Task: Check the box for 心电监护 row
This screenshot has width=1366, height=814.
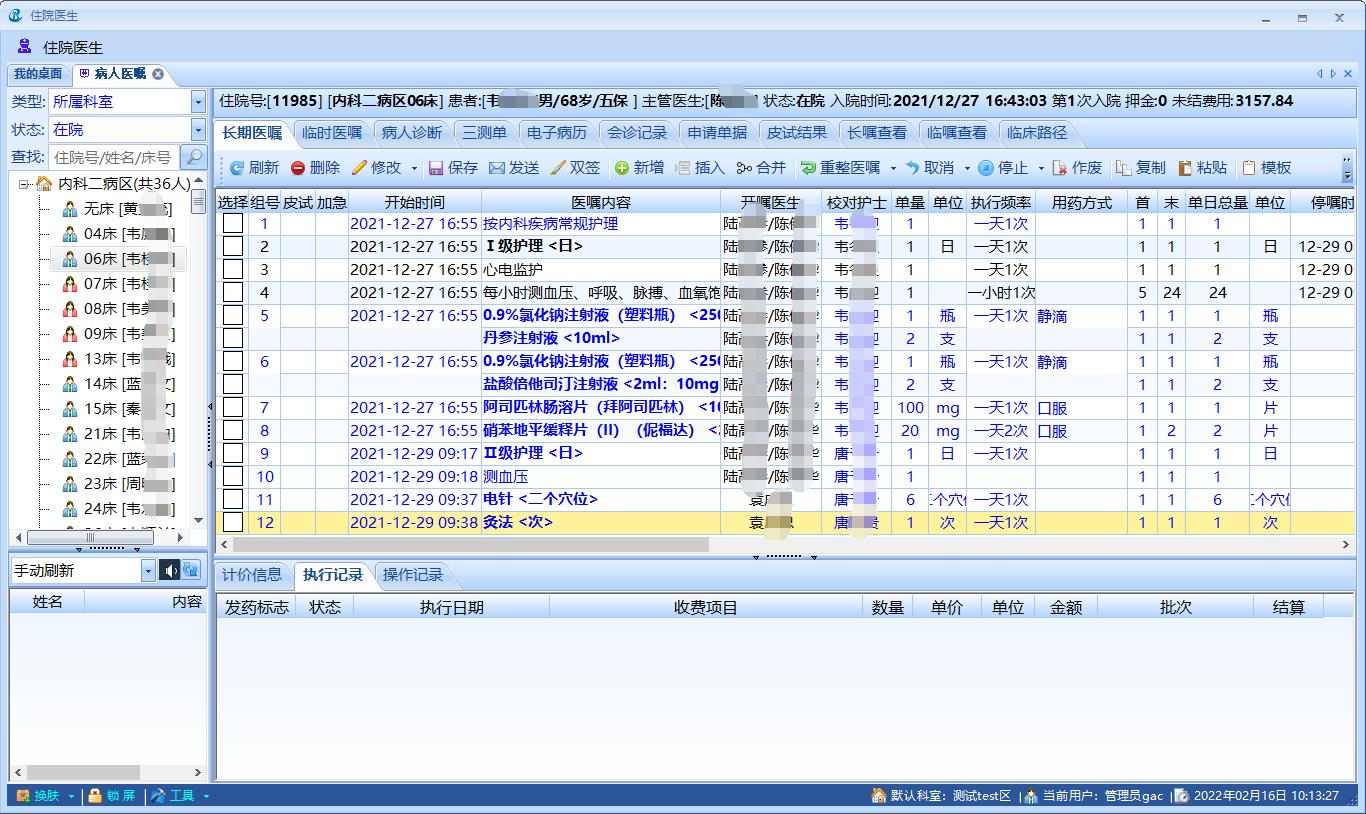Action: click(x=233, y=270)
